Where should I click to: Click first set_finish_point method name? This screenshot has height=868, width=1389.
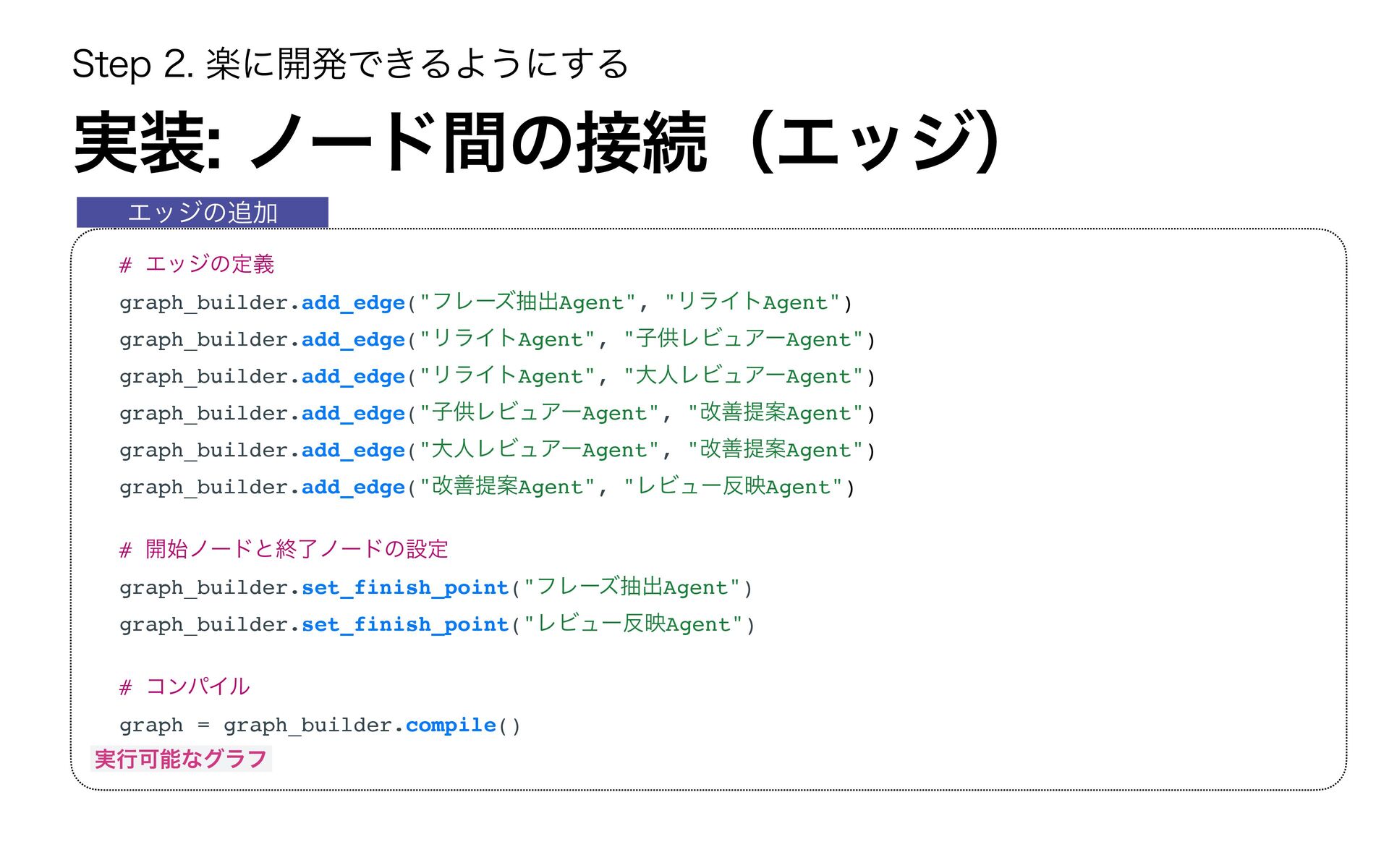pyautogui.click(x=405, y=587)
